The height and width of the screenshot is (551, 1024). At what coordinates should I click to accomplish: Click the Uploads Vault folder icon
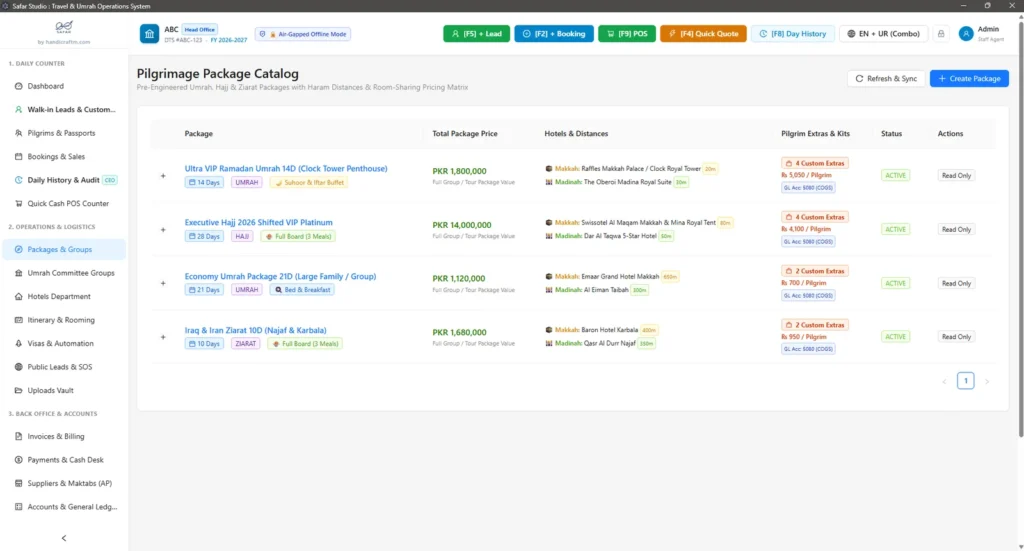tap(18, 390)
